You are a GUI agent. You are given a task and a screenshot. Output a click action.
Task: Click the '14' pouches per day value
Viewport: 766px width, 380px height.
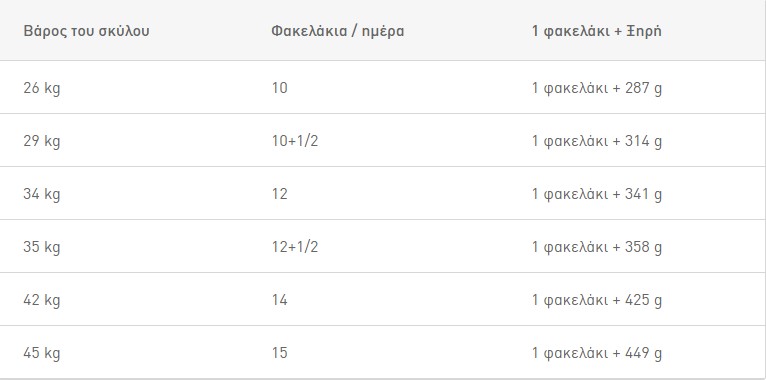(x=280, y=300)
